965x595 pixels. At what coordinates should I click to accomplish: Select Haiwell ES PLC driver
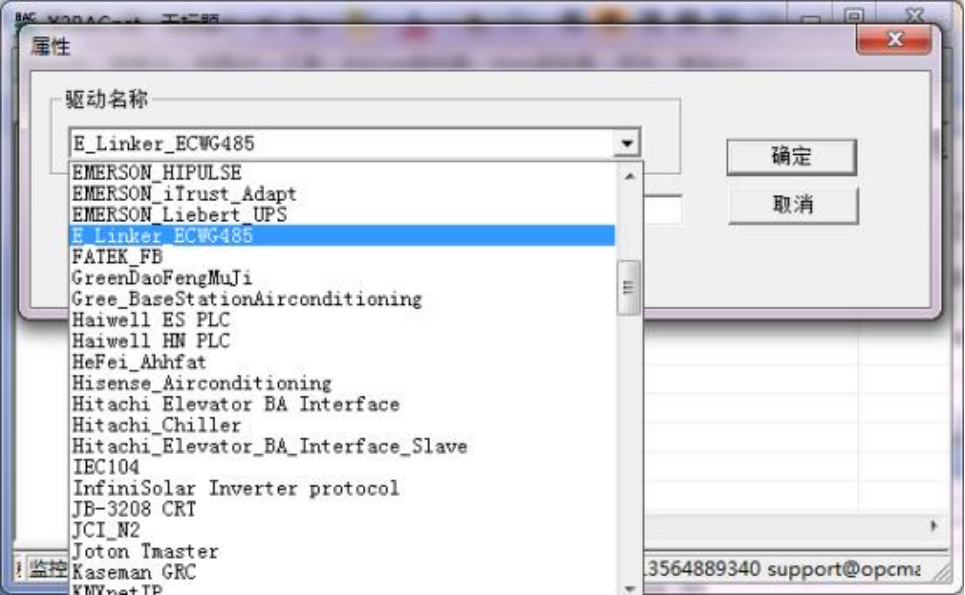click(x=343, y=319)
